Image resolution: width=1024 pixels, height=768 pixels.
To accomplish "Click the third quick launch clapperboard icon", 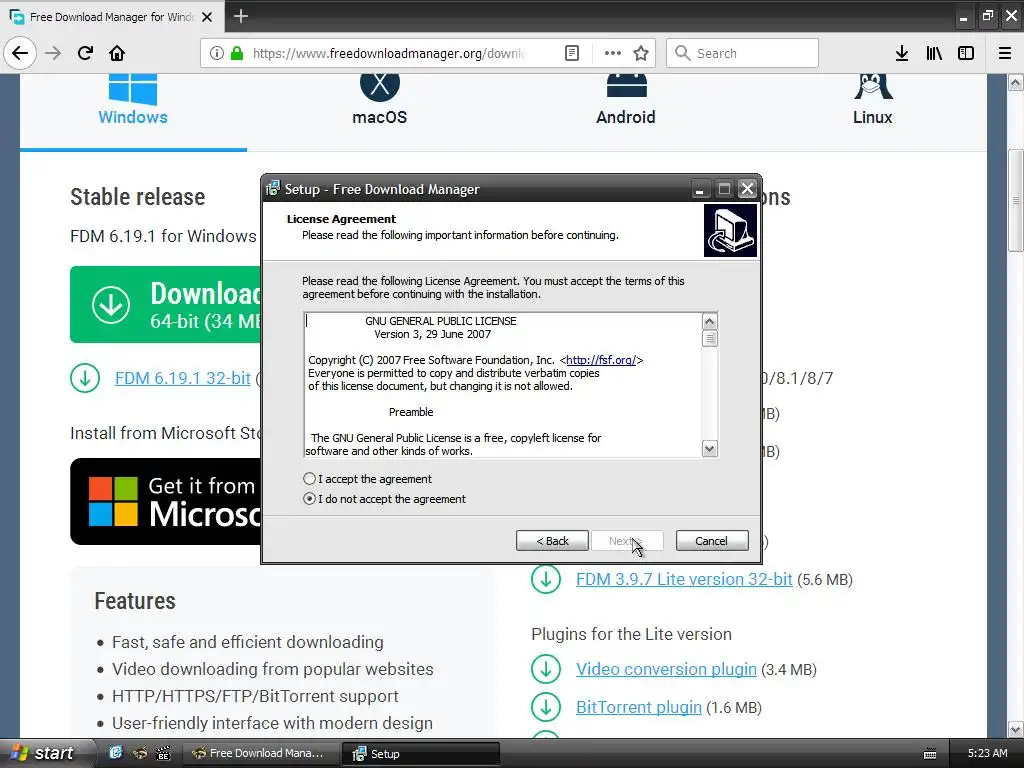I will (163, 753).
